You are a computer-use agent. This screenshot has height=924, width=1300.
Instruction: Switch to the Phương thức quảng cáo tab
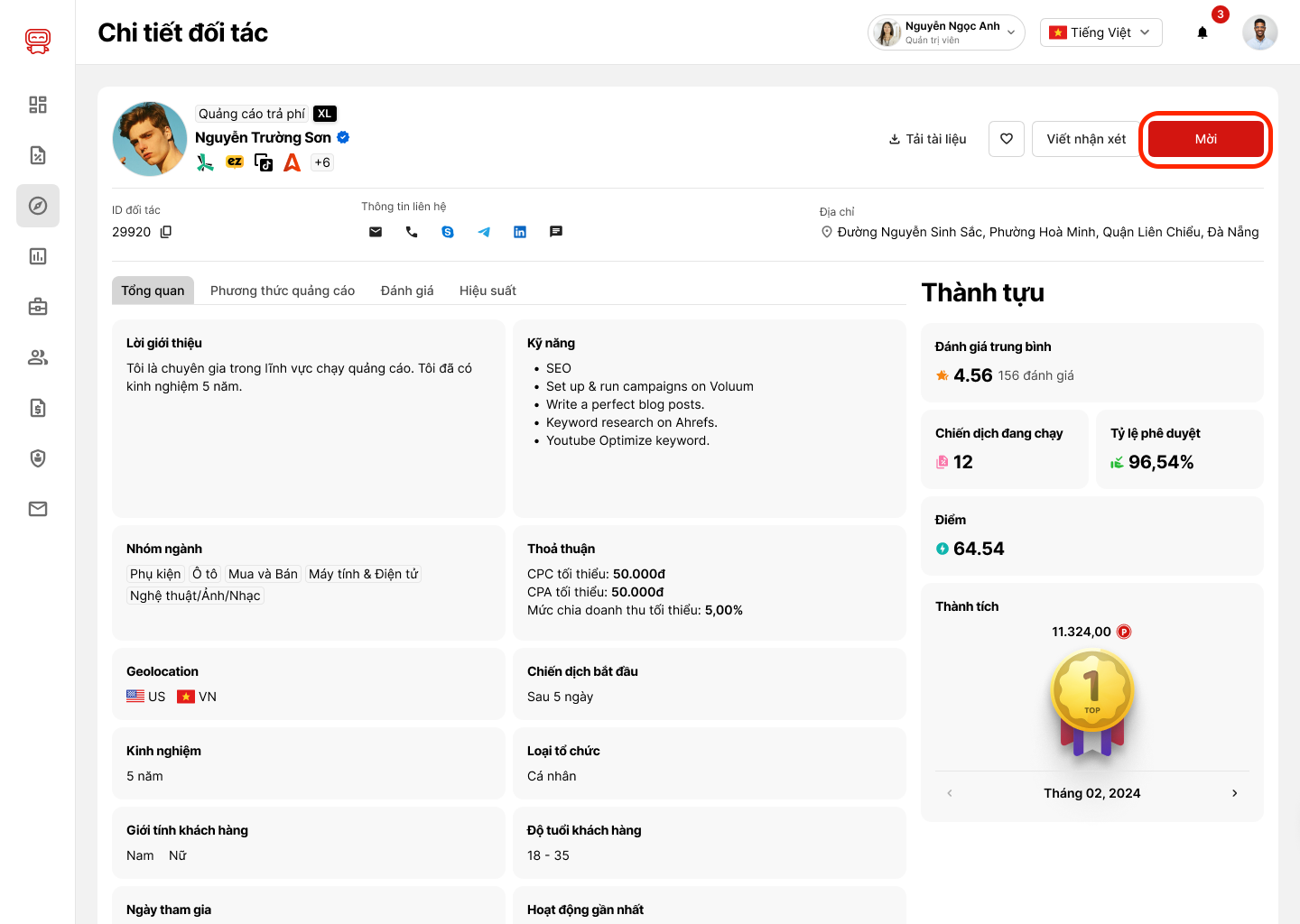(283, 291)
